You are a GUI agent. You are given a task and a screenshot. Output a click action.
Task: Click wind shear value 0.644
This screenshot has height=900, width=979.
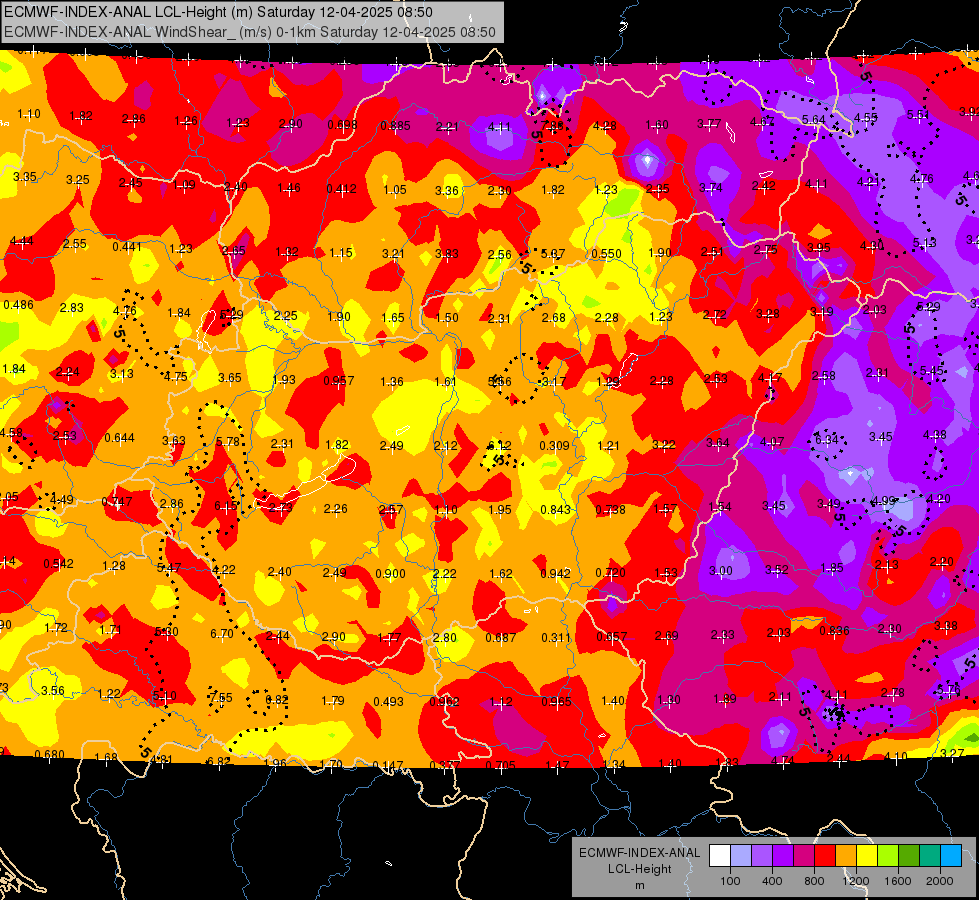pyautogui.click(x=119, y=438)
